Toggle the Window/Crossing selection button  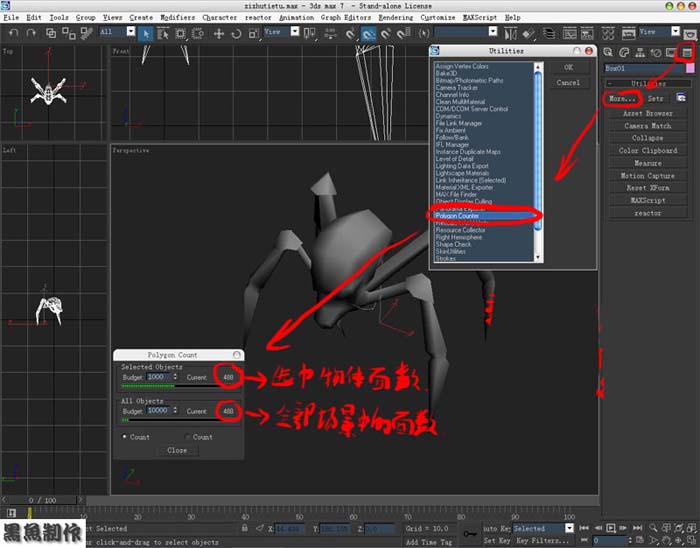pyautogui.click(x=197, y=33)
